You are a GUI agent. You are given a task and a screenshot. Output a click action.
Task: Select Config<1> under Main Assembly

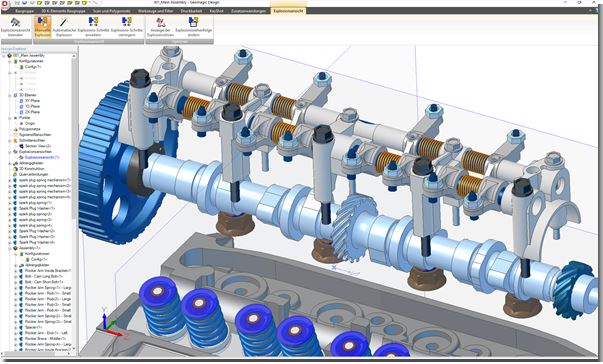[33, 67]
